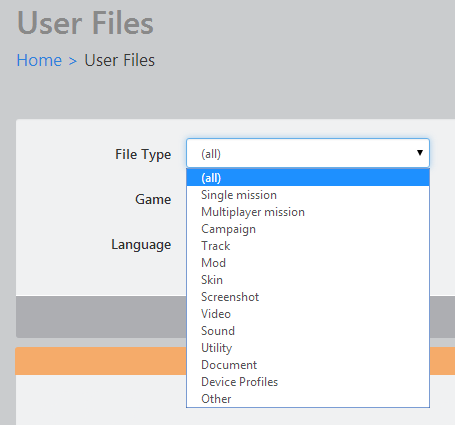Image resolution: width=455 pixels, height=425 pixels.
Task: Select Multiplayer mission file type
Action: [308, 212]
